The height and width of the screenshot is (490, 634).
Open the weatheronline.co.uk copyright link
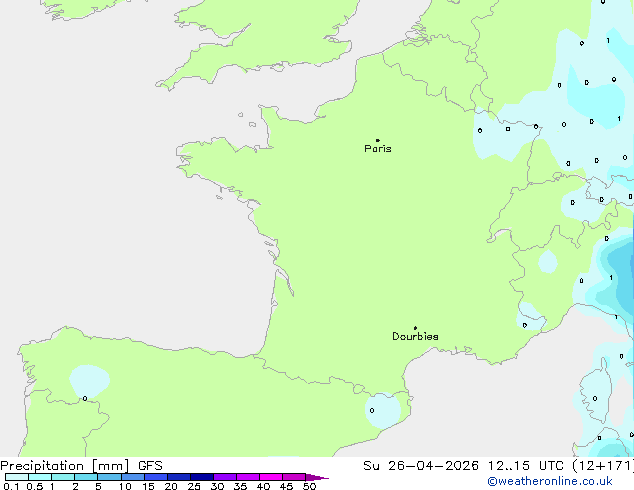[550, 481]
